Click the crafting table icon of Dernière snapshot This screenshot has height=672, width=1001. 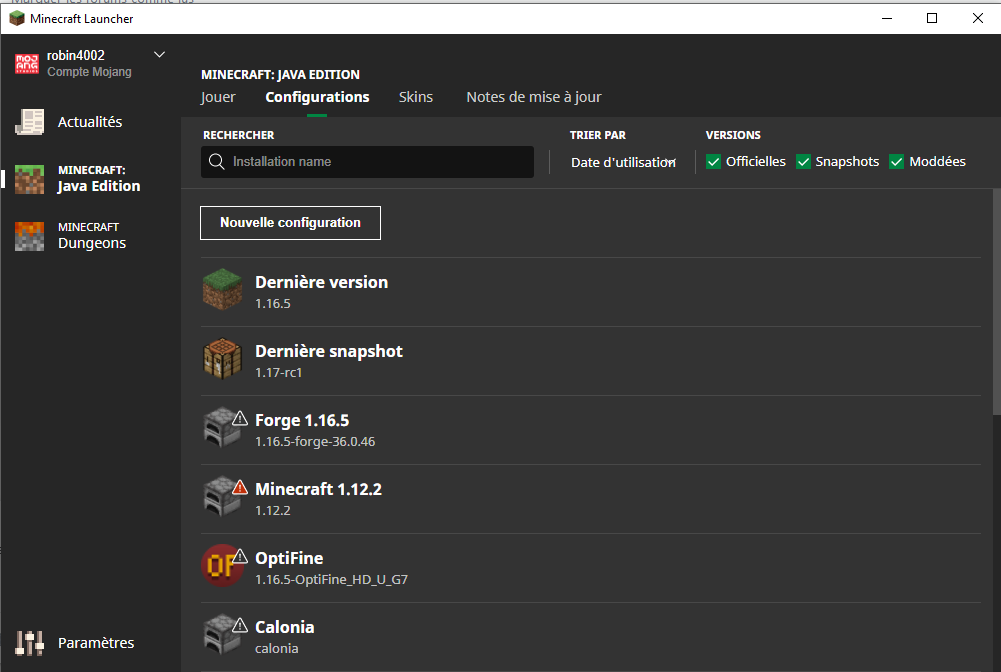[x=222, y=359]
